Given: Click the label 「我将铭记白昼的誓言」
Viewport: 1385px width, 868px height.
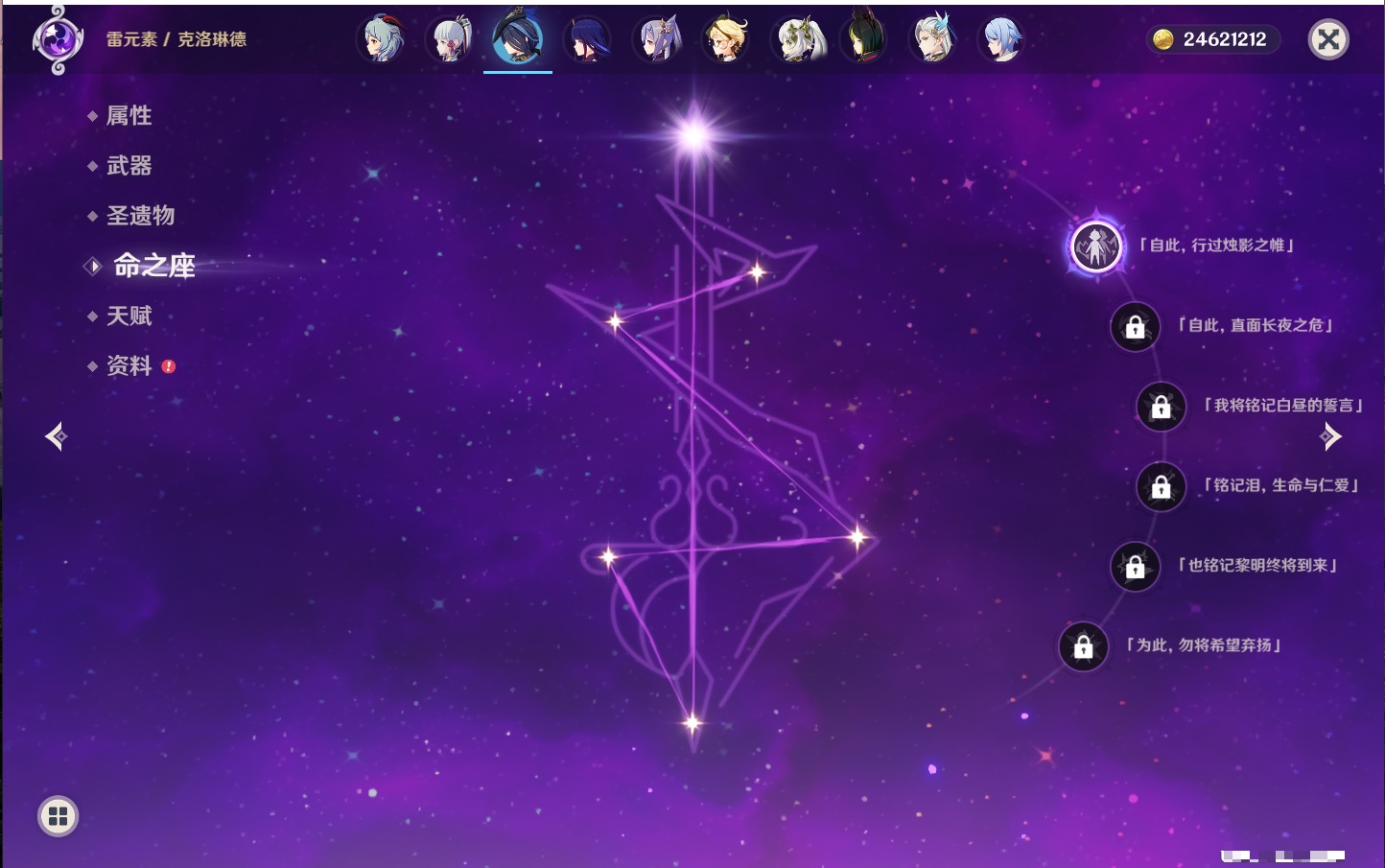Looking at the screenshot, I should point(1283,406).
